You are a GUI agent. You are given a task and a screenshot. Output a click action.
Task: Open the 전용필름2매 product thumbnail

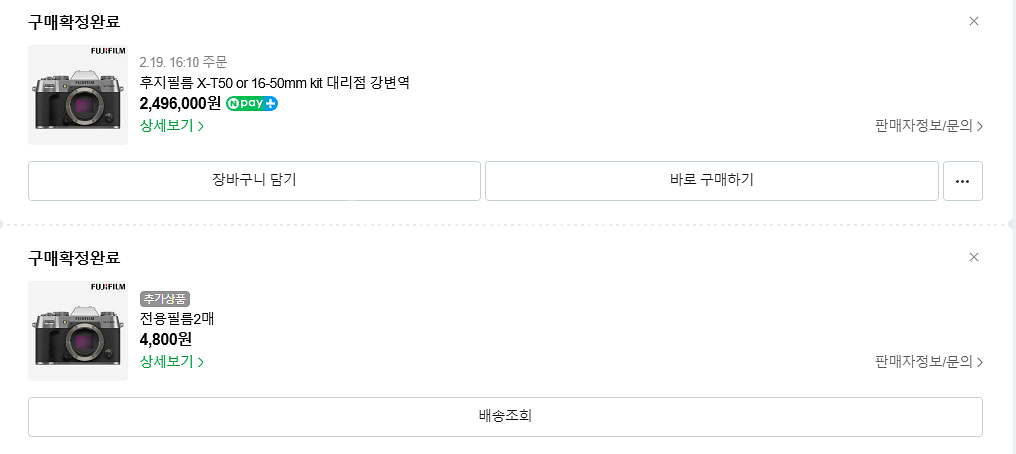(78, 331)
